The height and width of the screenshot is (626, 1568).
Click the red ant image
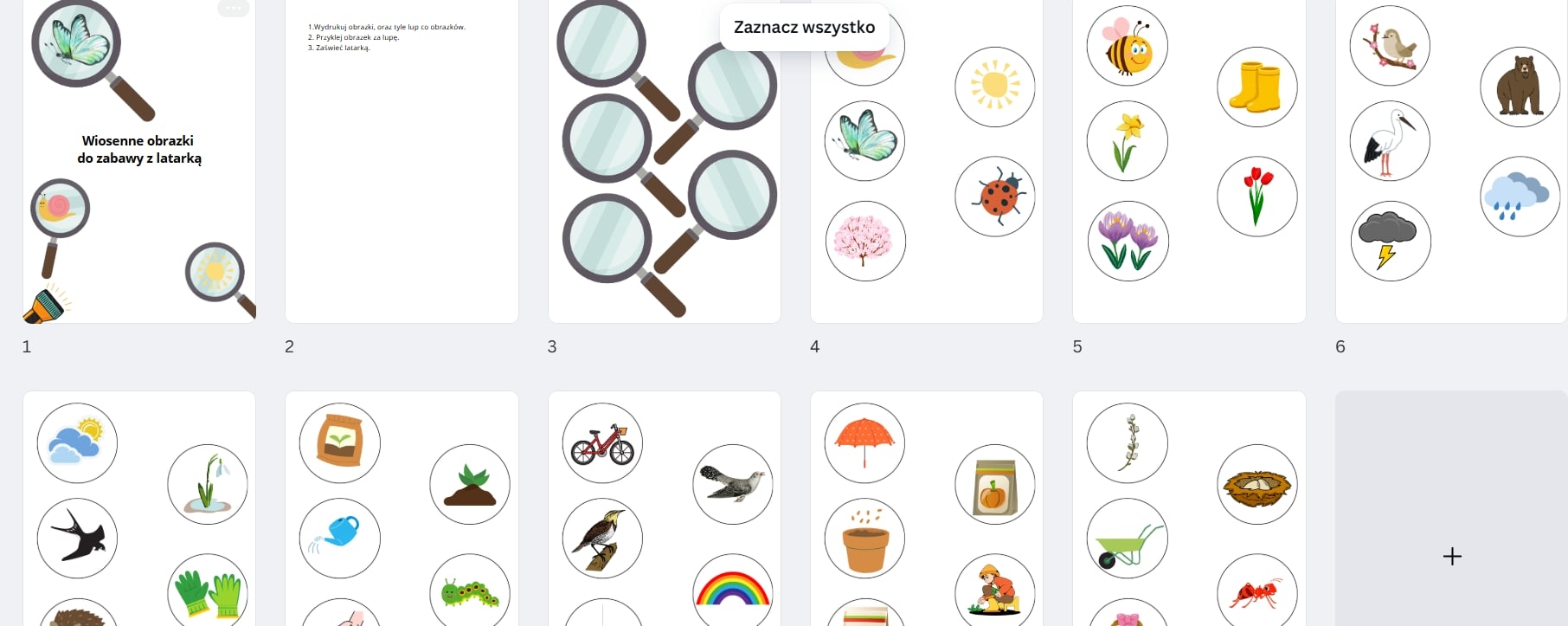point(1256,593)
